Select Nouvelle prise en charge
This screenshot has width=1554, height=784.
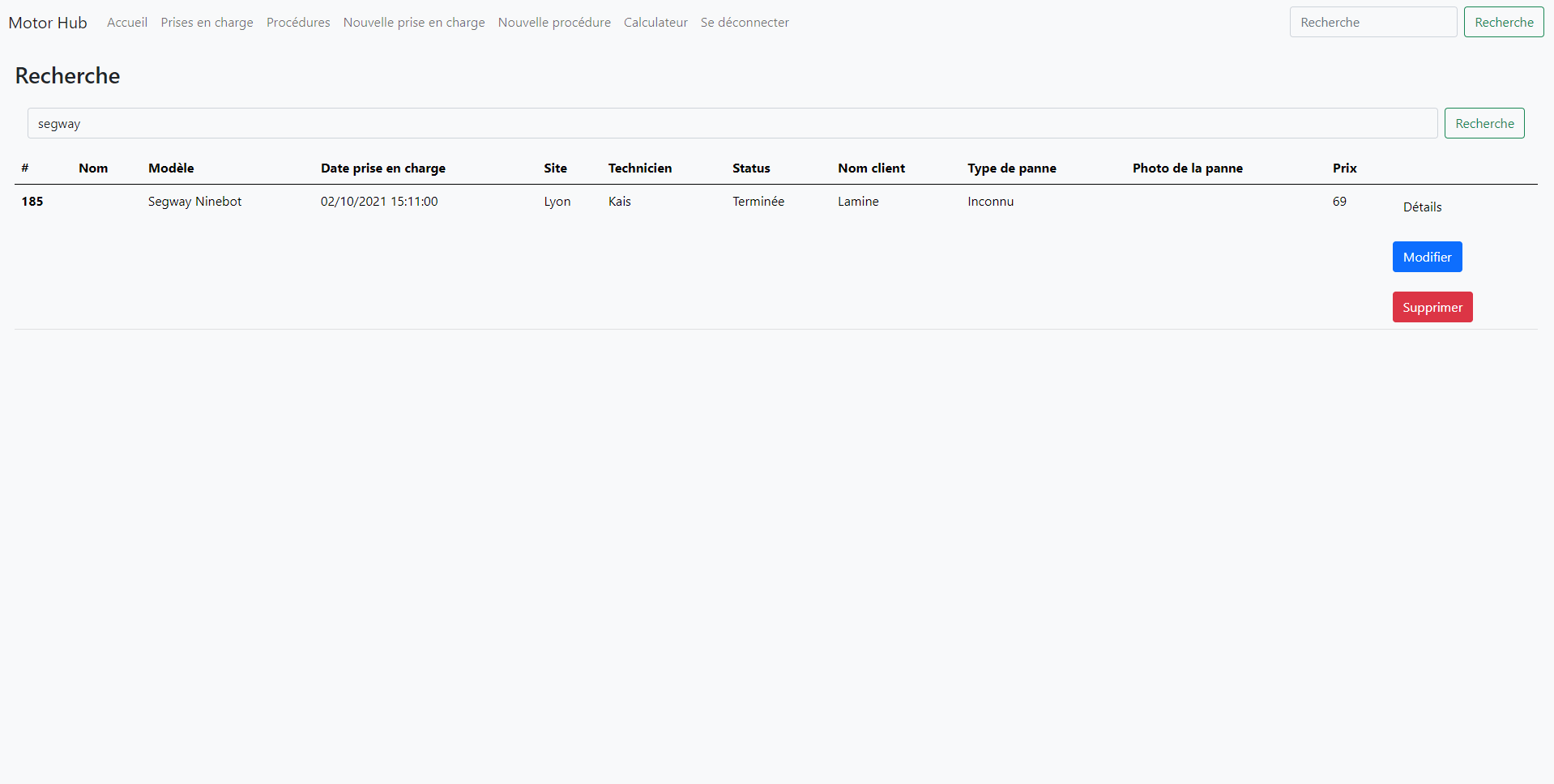click(x=414, y=23)
